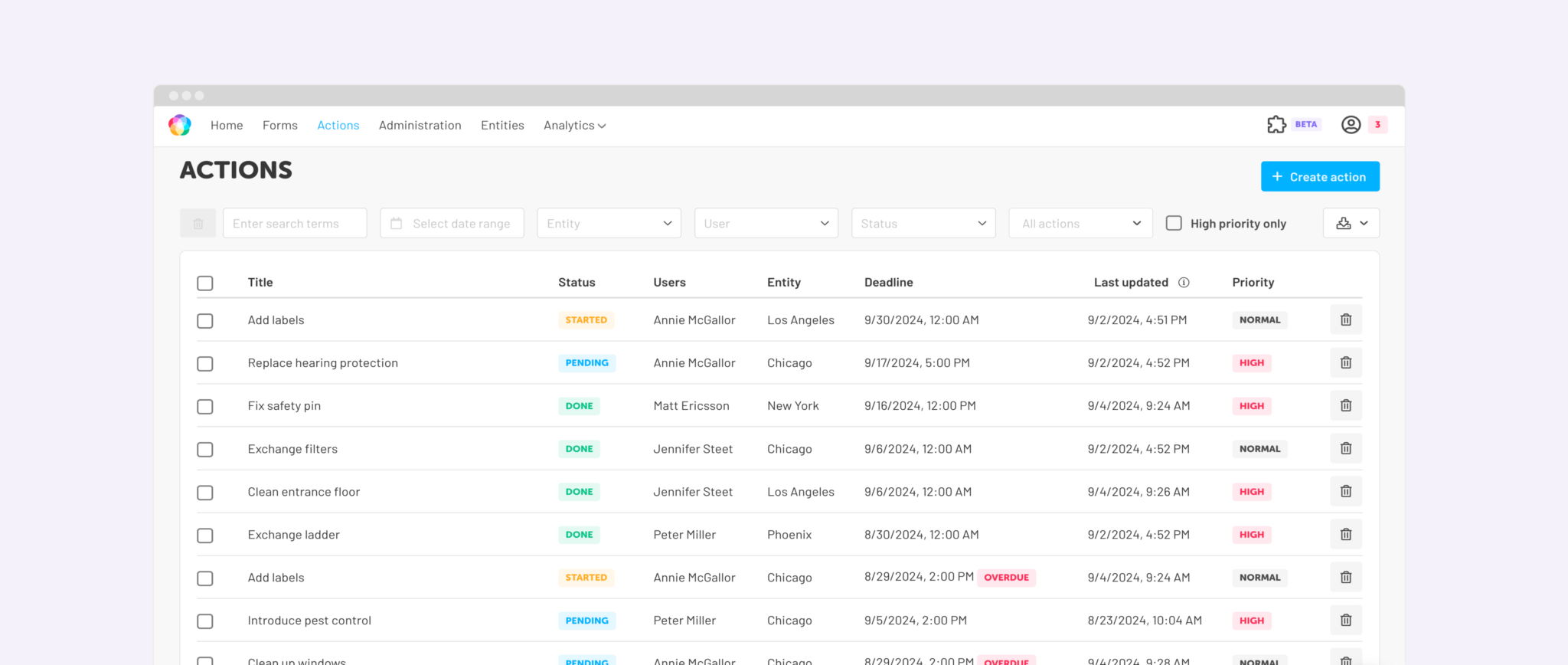The image size is (1568, 665).
Task: Enable the High priority only checkbox
Action: (1174, 223)
